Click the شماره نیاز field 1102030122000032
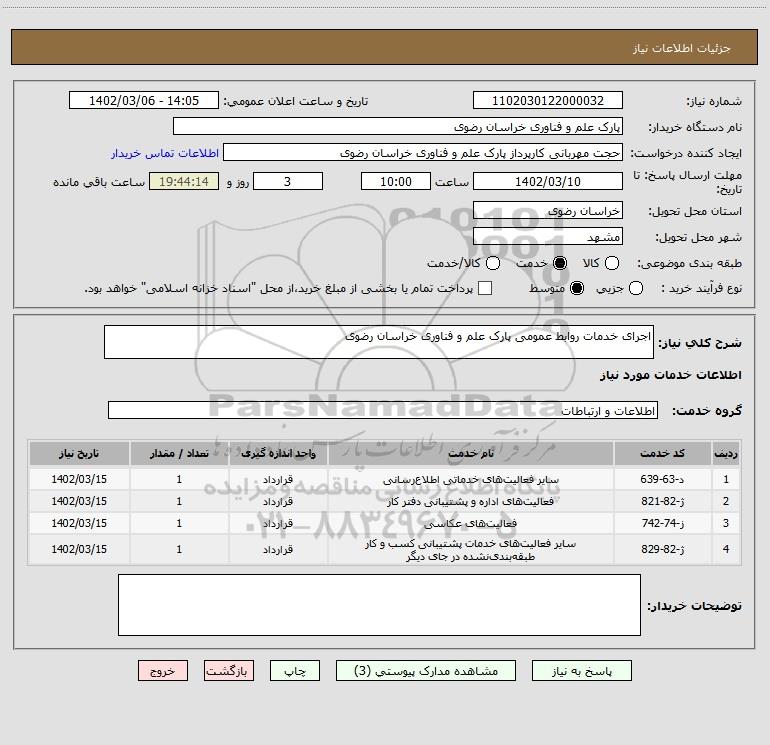Viewport: 770px width, 745px height. [548, 101]
